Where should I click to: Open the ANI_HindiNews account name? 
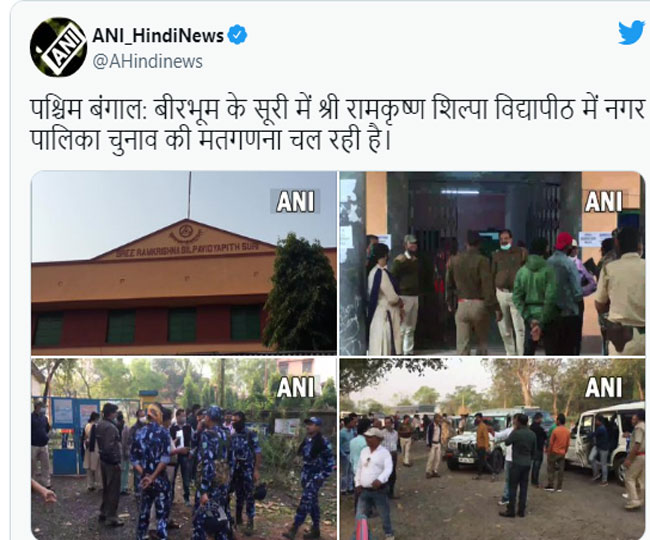click(158, 35)
